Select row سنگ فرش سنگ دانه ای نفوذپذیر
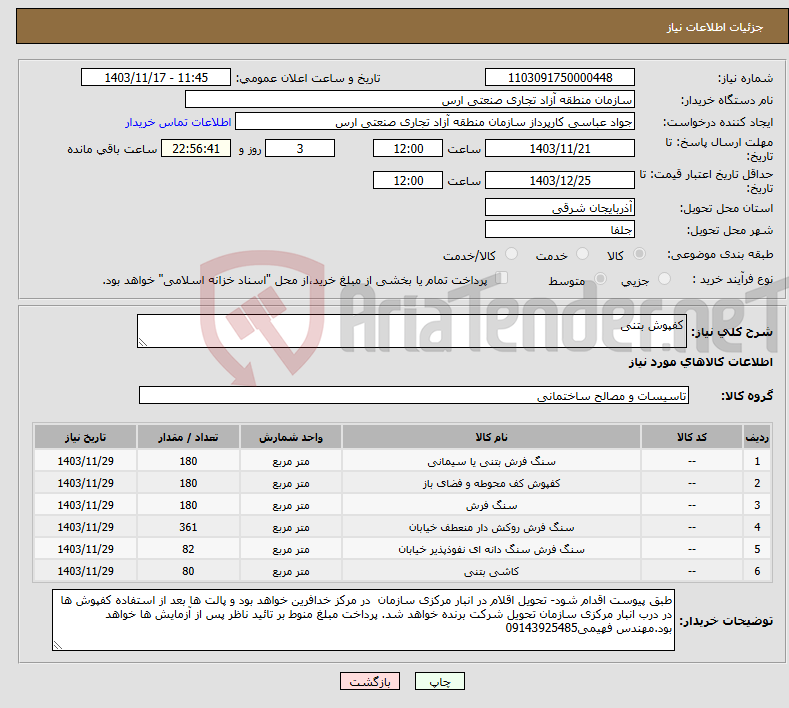Image resolution: width=789 pixels, height=708 pixels. [x=403, y=549]
